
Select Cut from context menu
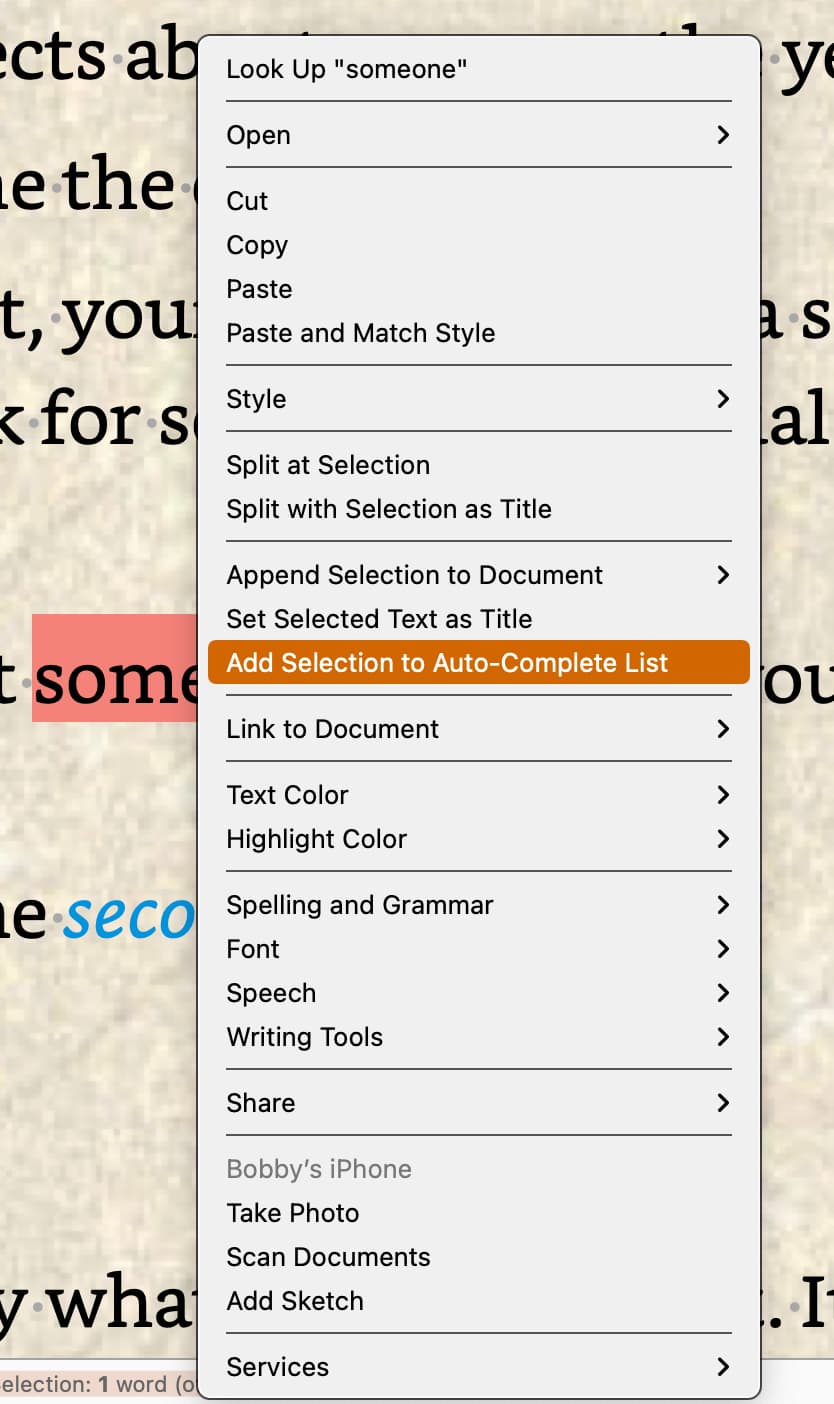click(478, 201)
